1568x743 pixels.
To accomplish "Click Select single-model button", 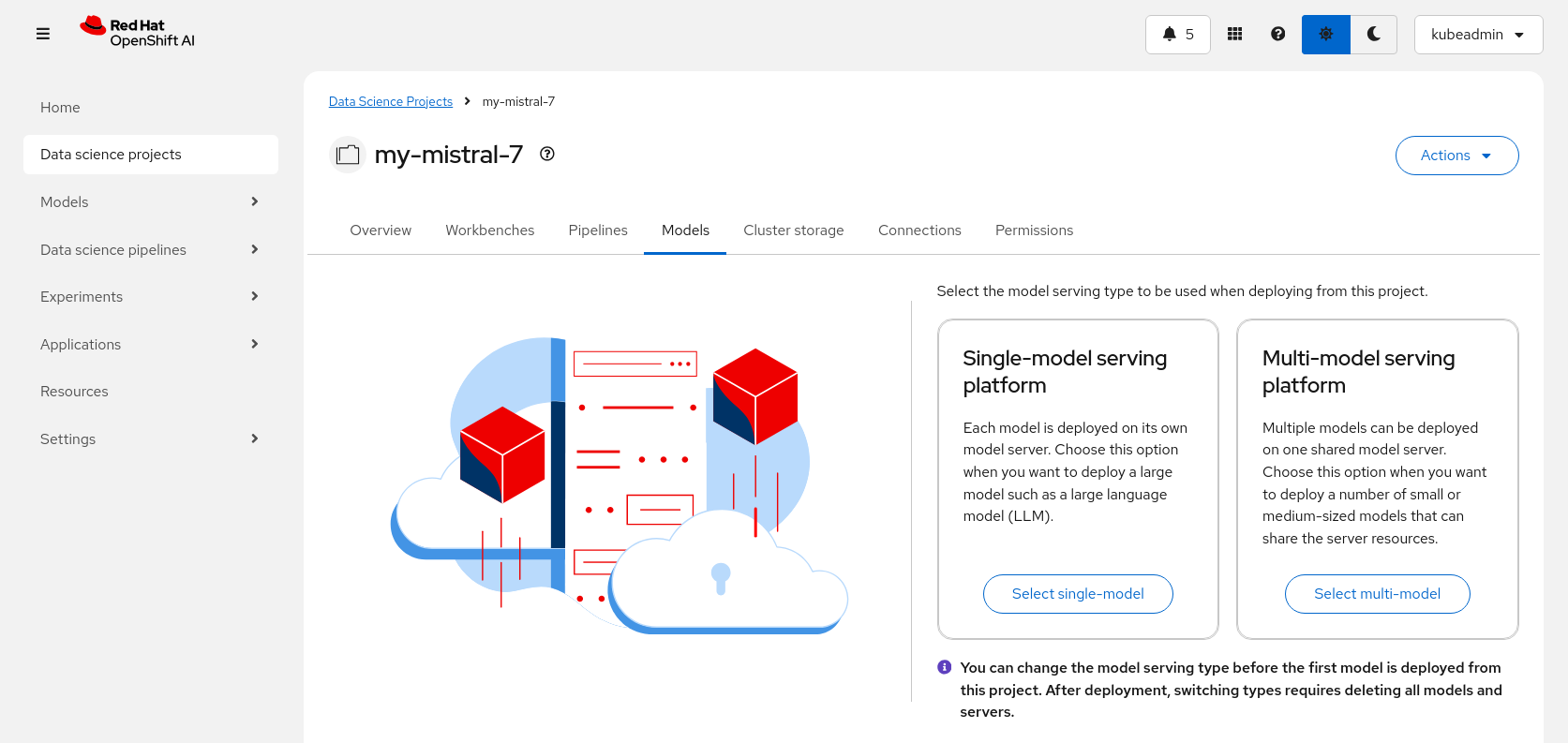I will 1078,594.
